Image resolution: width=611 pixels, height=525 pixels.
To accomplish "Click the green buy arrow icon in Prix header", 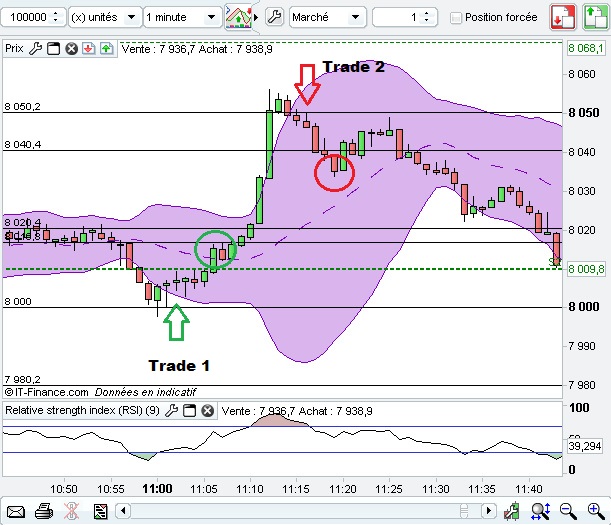I will click(106, 49).
